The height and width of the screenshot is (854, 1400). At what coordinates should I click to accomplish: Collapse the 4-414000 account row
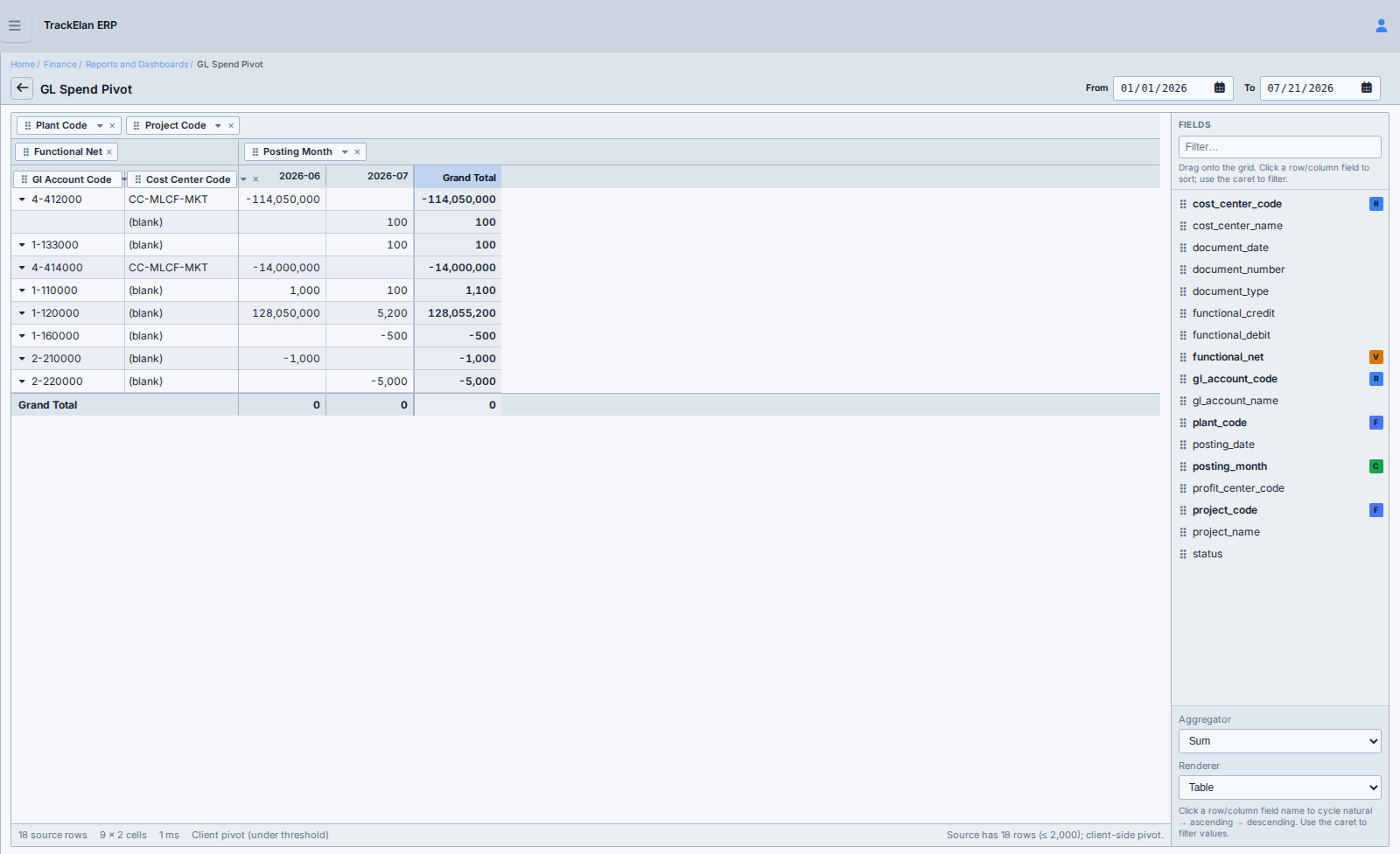(x=22, y=268)
